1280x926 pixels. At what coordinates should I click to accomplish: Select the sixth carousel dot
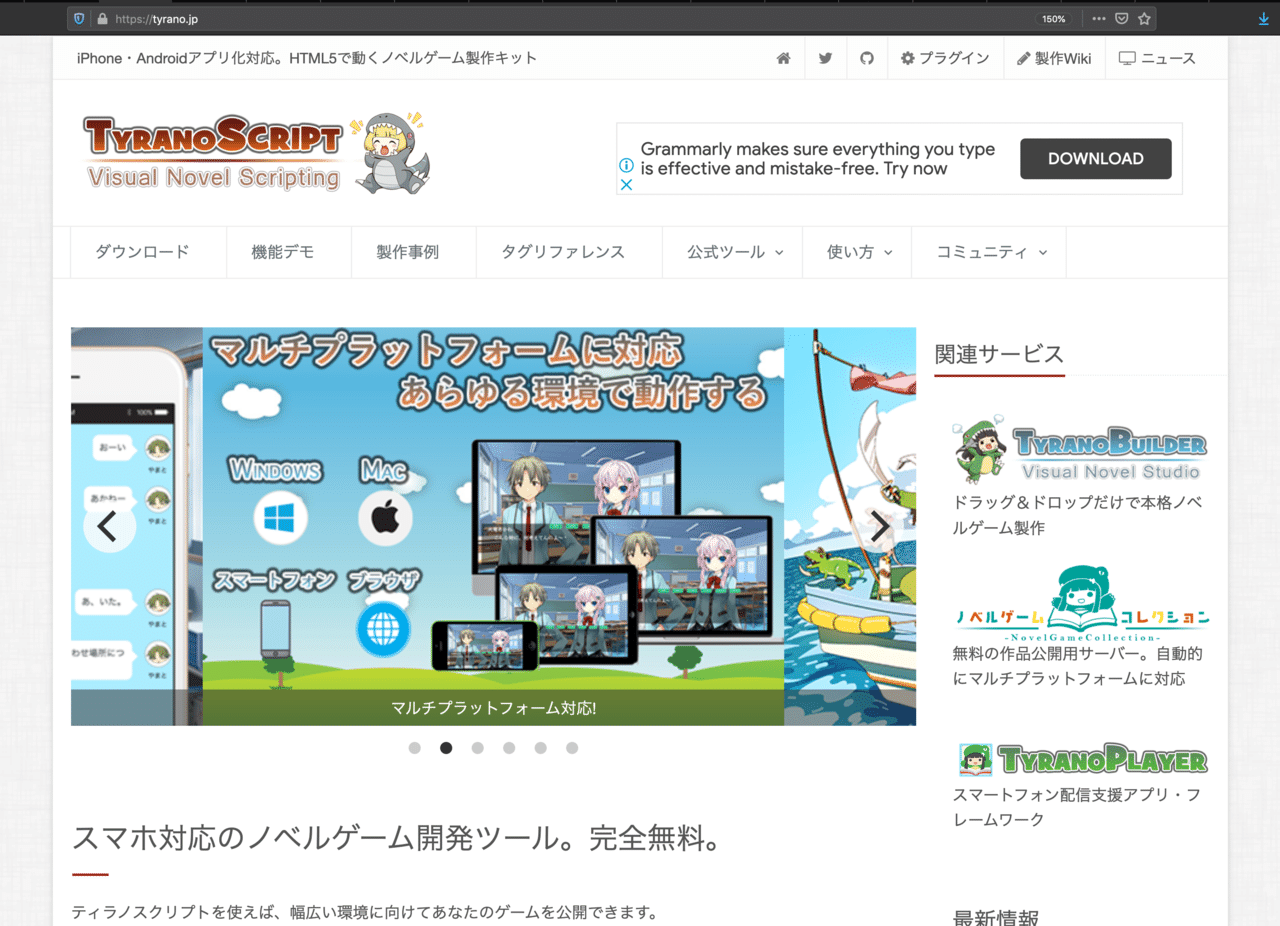pyautogui.click(x=572, y=748)
